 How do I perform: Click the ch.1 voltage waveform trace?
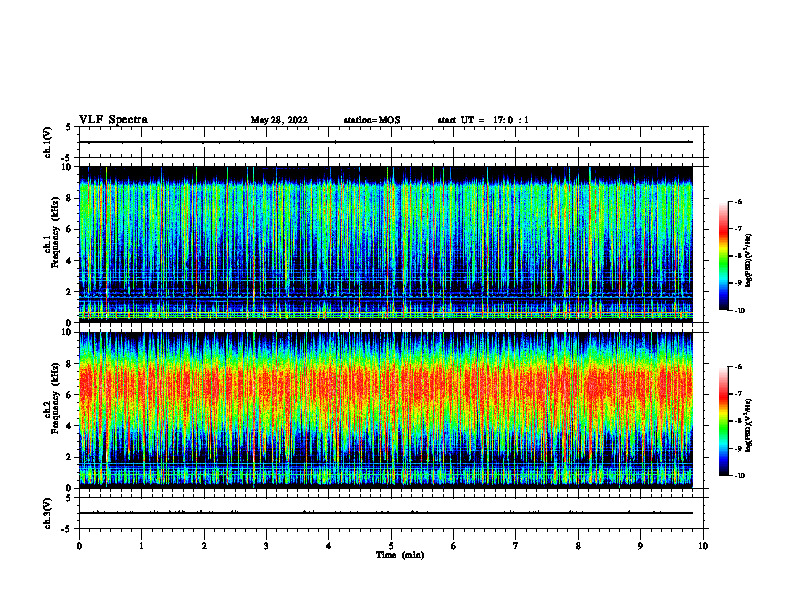point(385,142)
